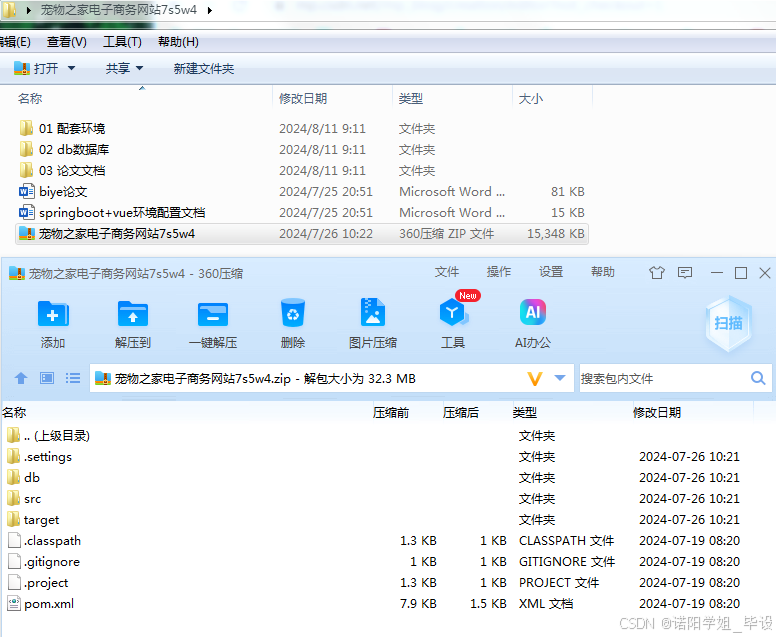Open the 文件 menu in 360压缩
This screenshot has width=776, height=637.
pos(447,272)
